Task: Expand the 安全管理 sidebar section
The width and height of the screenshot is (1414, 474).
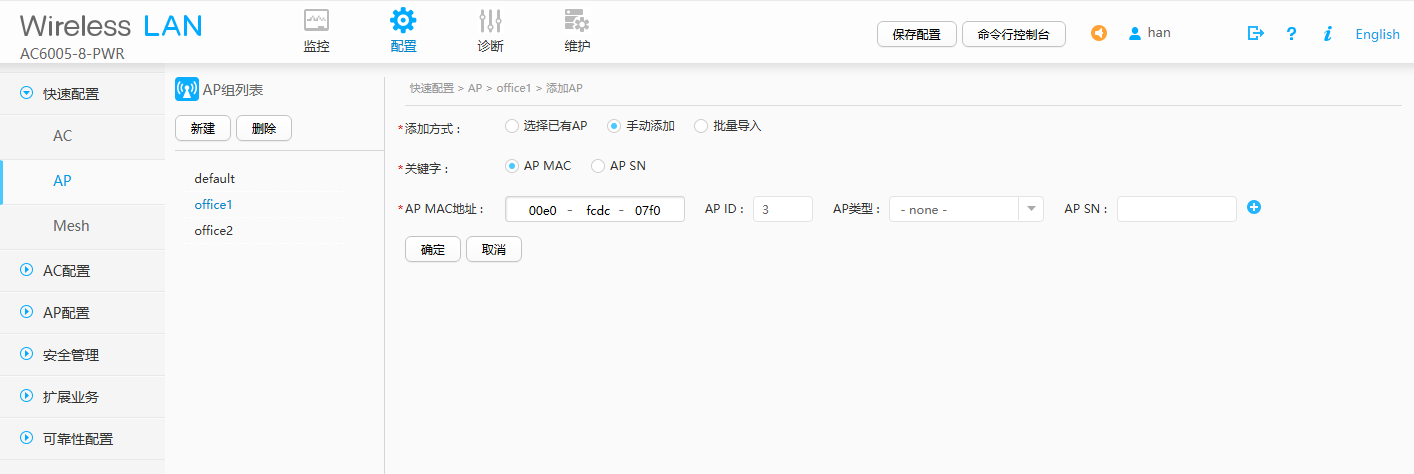Action: 27,354
